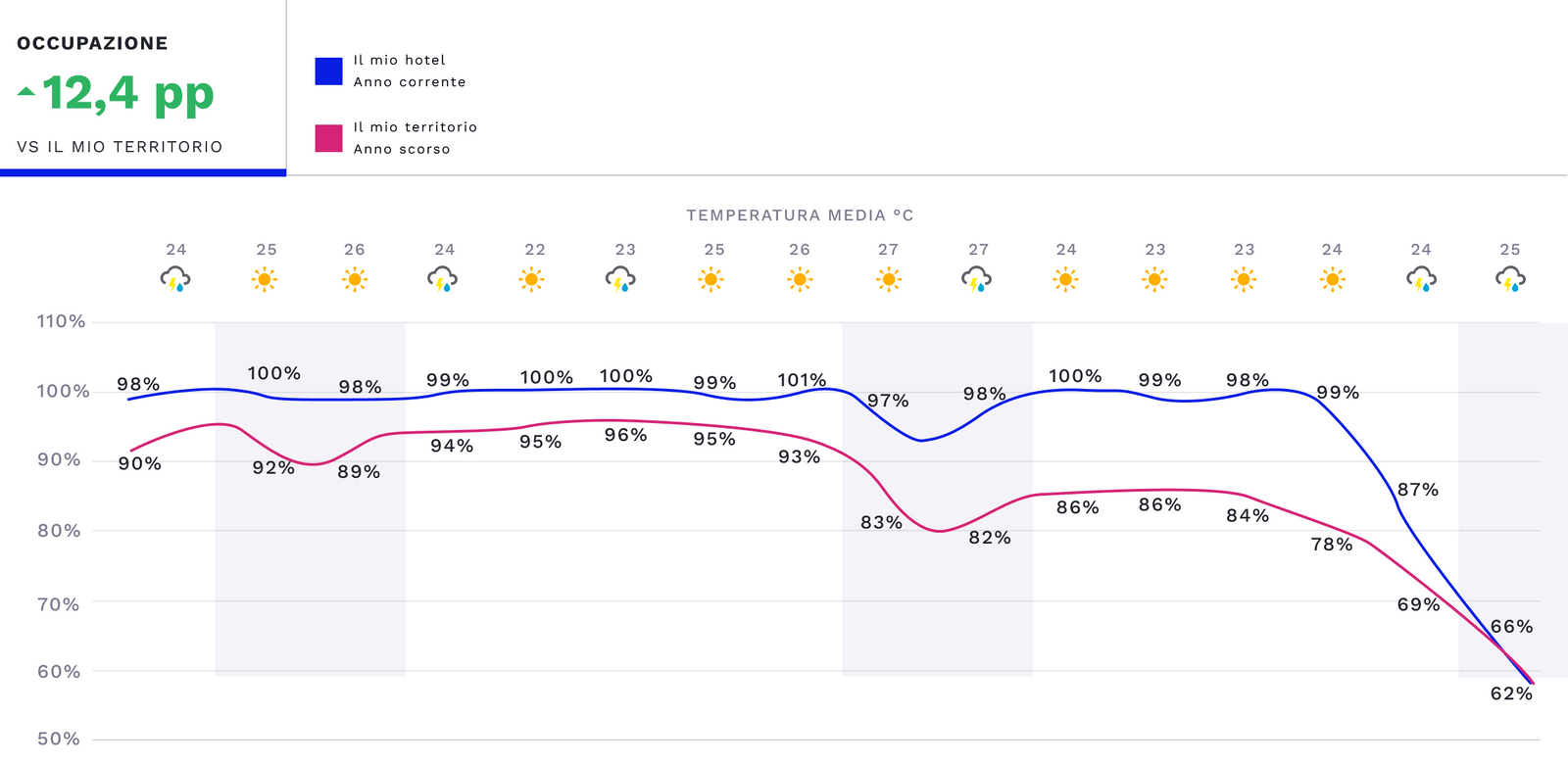Click the pink Il mio territorio swatch
The image size is (1568, 764).
click(x=328, y=138)
